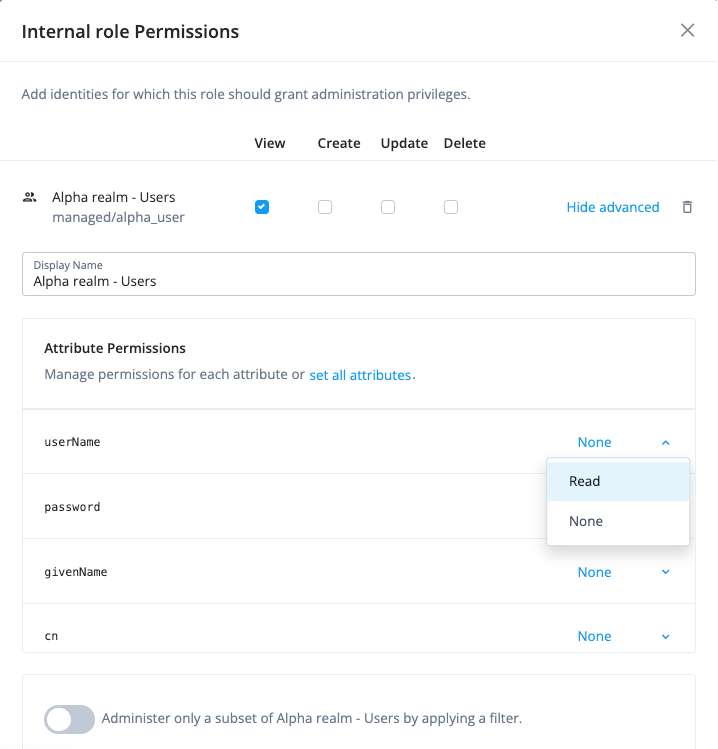Toggle the filter subset switch

click(x=69, y=719)
